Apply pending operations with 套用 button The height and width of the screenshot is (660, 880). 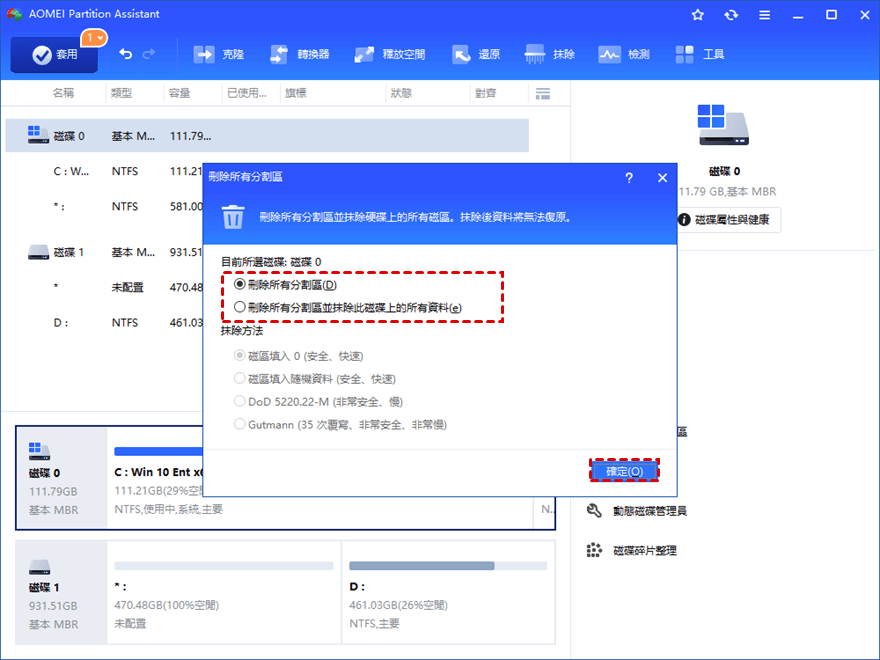(x=54, y=54)
